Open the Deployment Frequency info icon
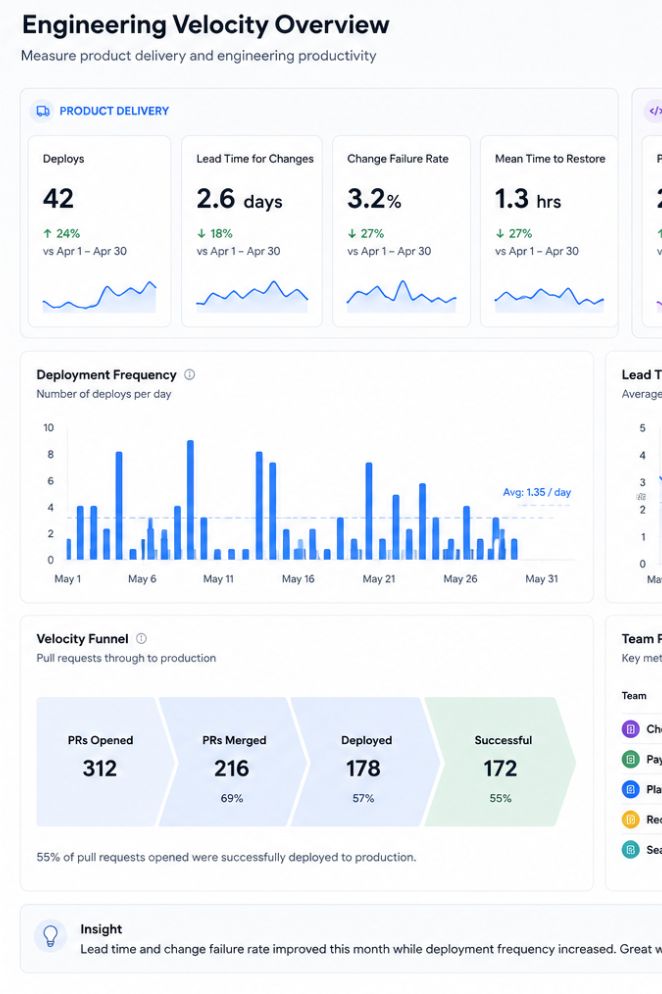 click(x=190, y=375)
